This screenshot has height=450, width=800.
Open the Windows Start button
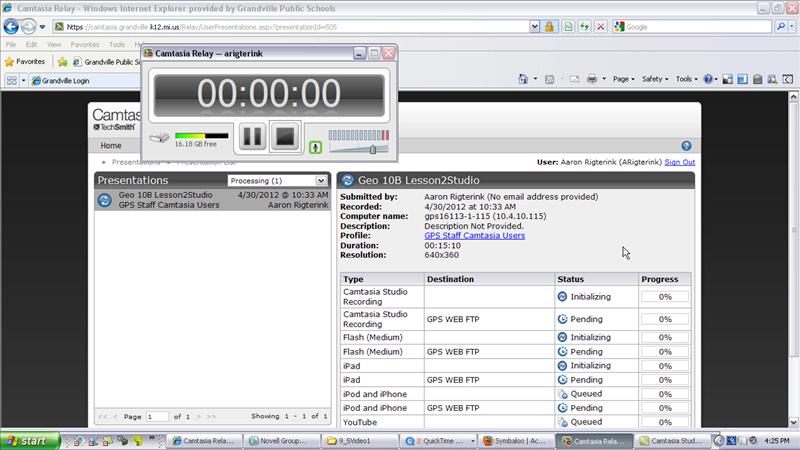click(30, 441)
